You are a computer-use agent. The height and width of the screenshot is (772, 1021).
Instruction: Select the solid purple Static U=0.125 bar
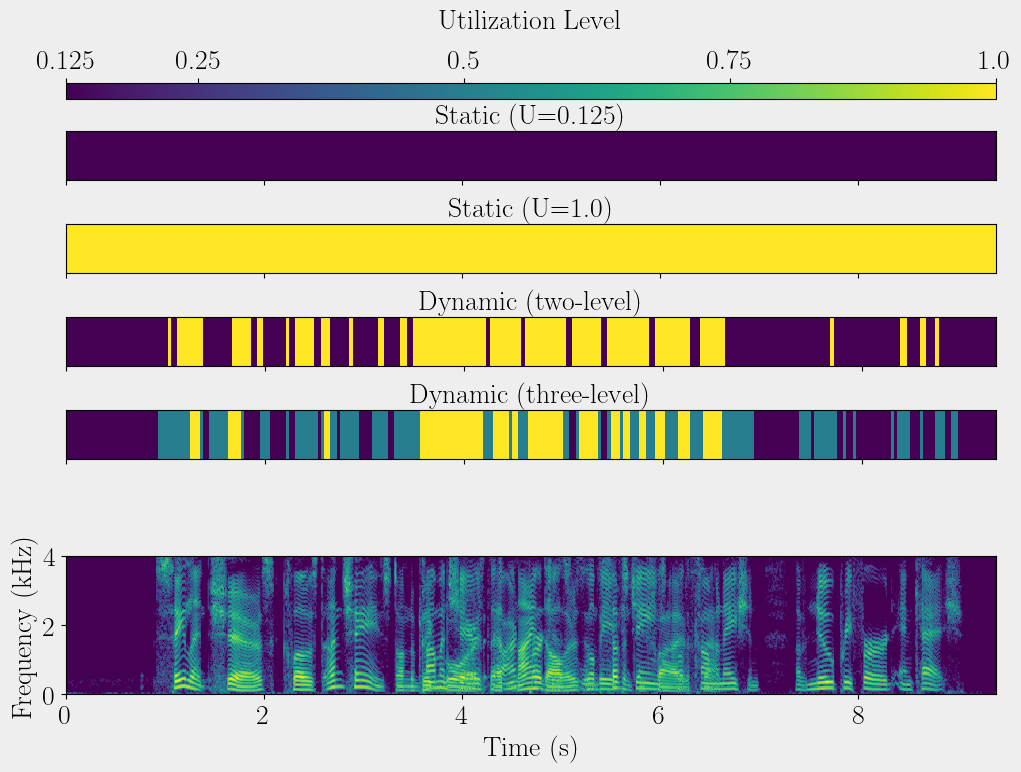coord(531,156)
